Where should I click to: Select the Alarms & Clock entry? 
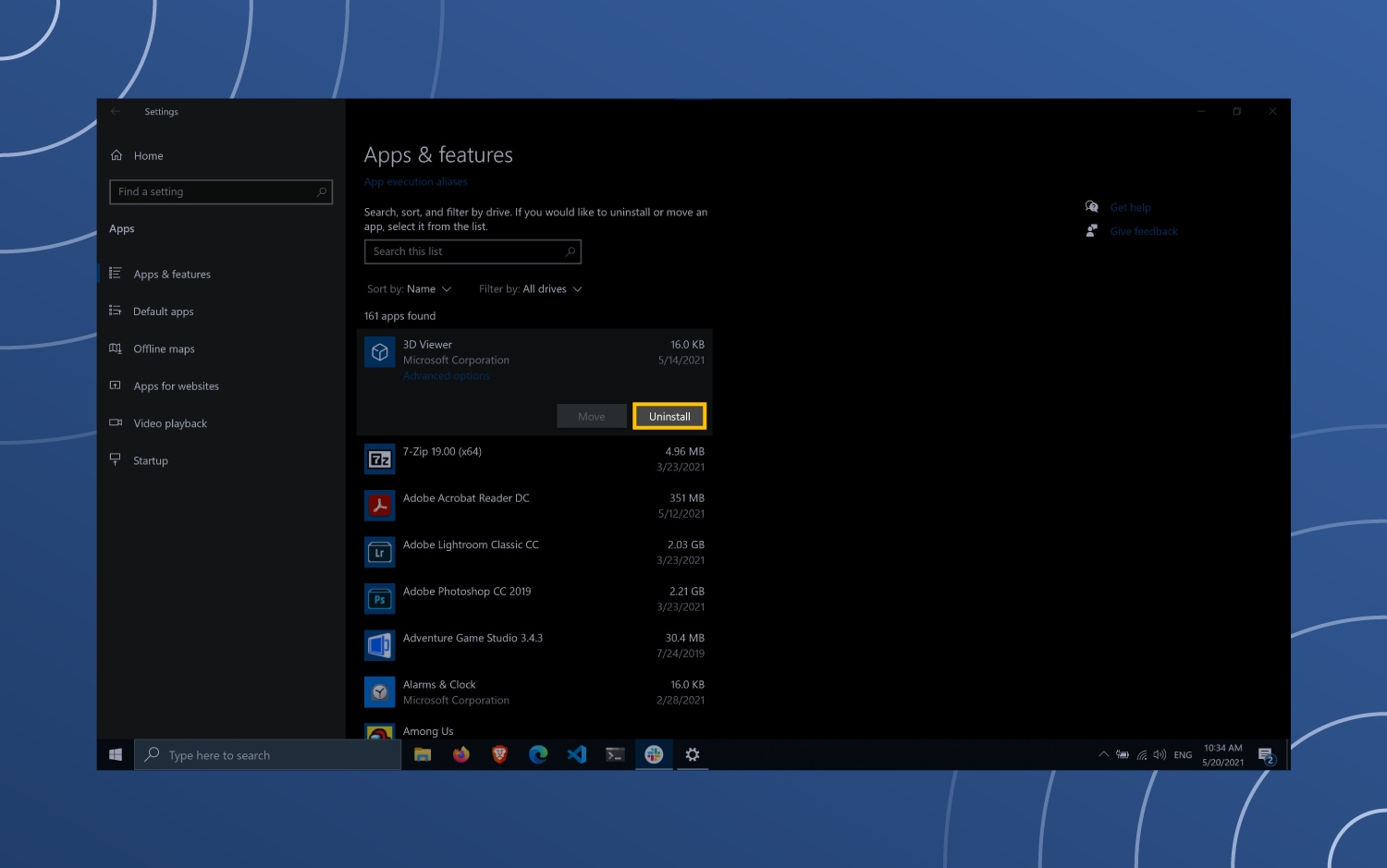[534, 692]
